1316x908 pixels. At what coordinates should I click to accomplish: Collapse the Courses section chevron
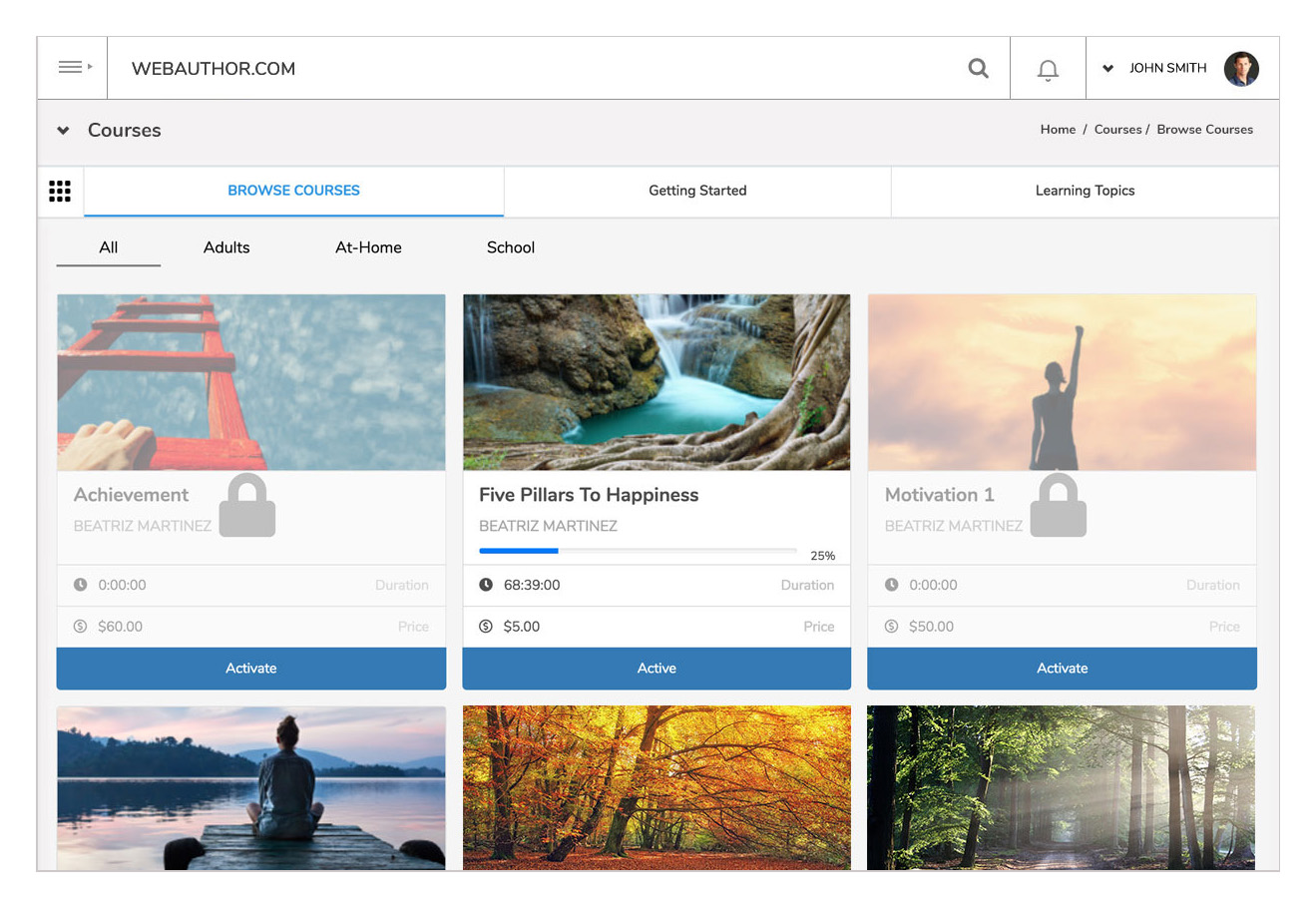(63, 131)
